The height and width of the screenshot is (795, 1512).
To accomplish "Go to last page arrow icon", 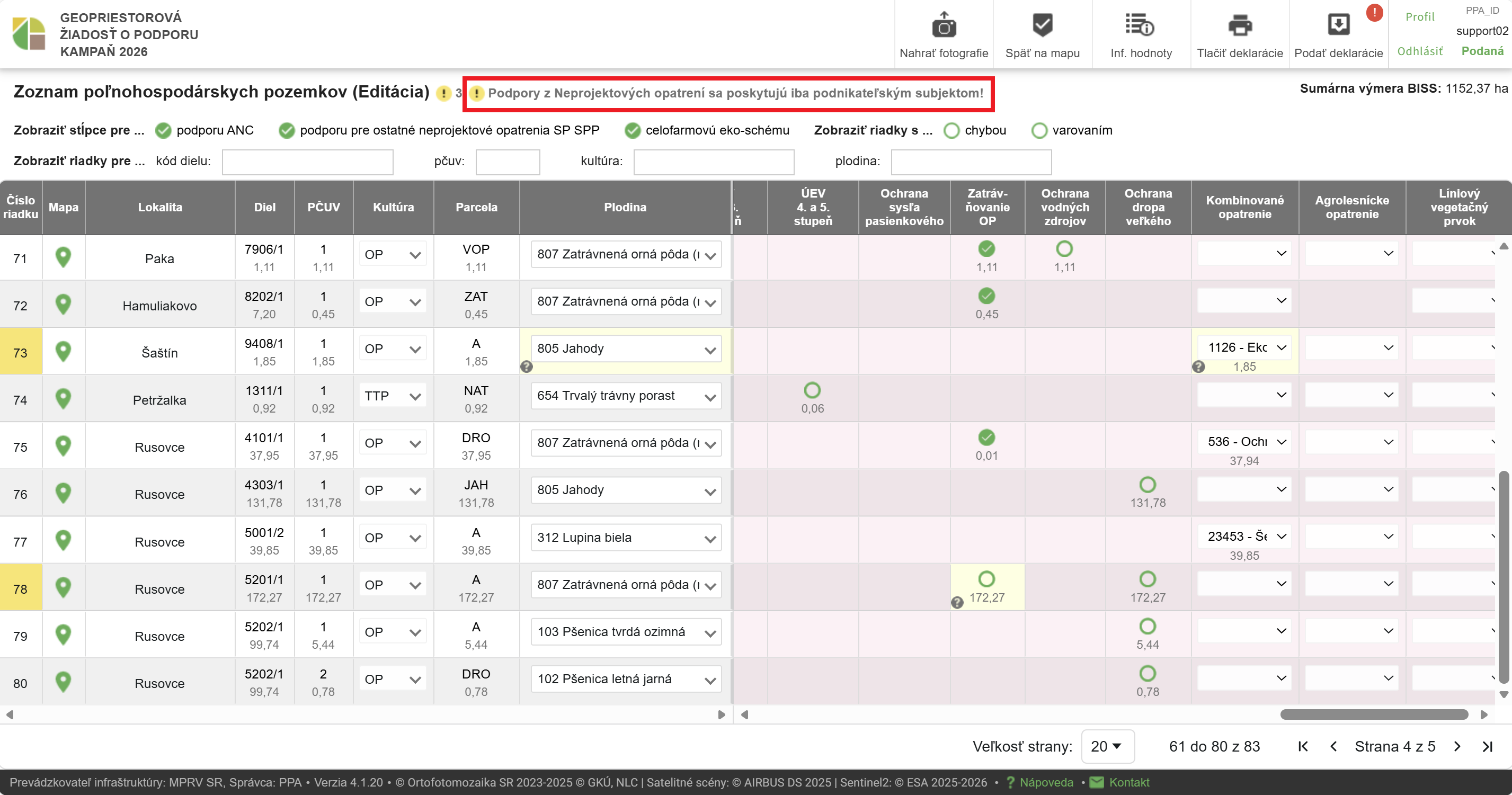I will coord(1487,746).
